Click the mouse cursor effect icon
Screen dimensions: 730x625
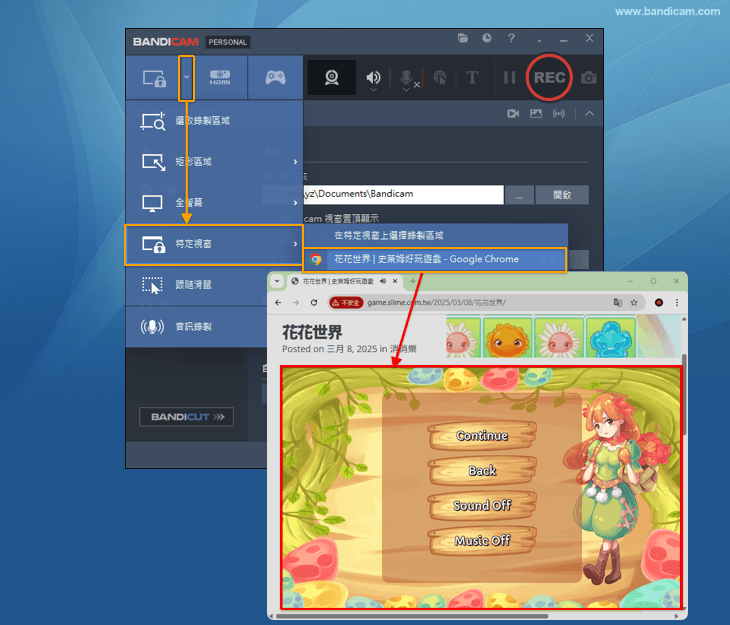[x=439, y=77]
